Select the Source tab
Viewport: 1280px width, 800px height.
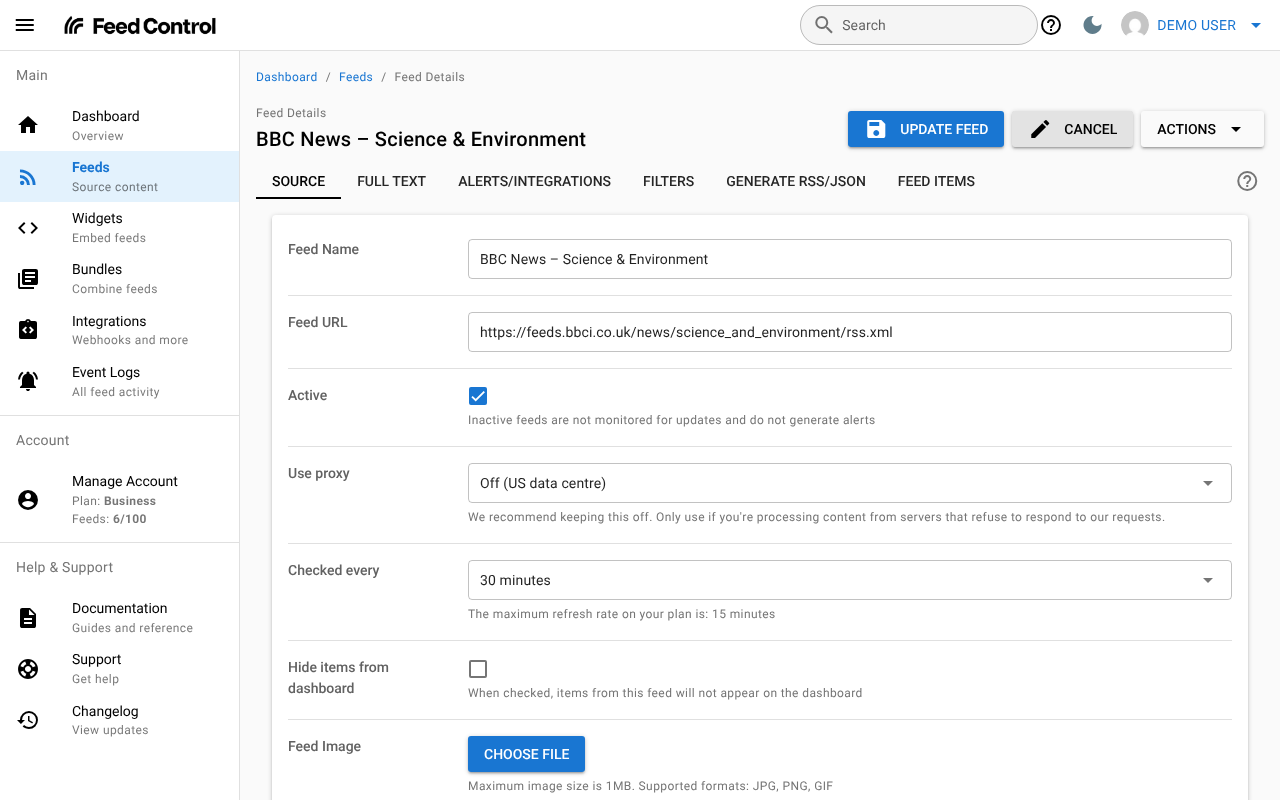299,181
